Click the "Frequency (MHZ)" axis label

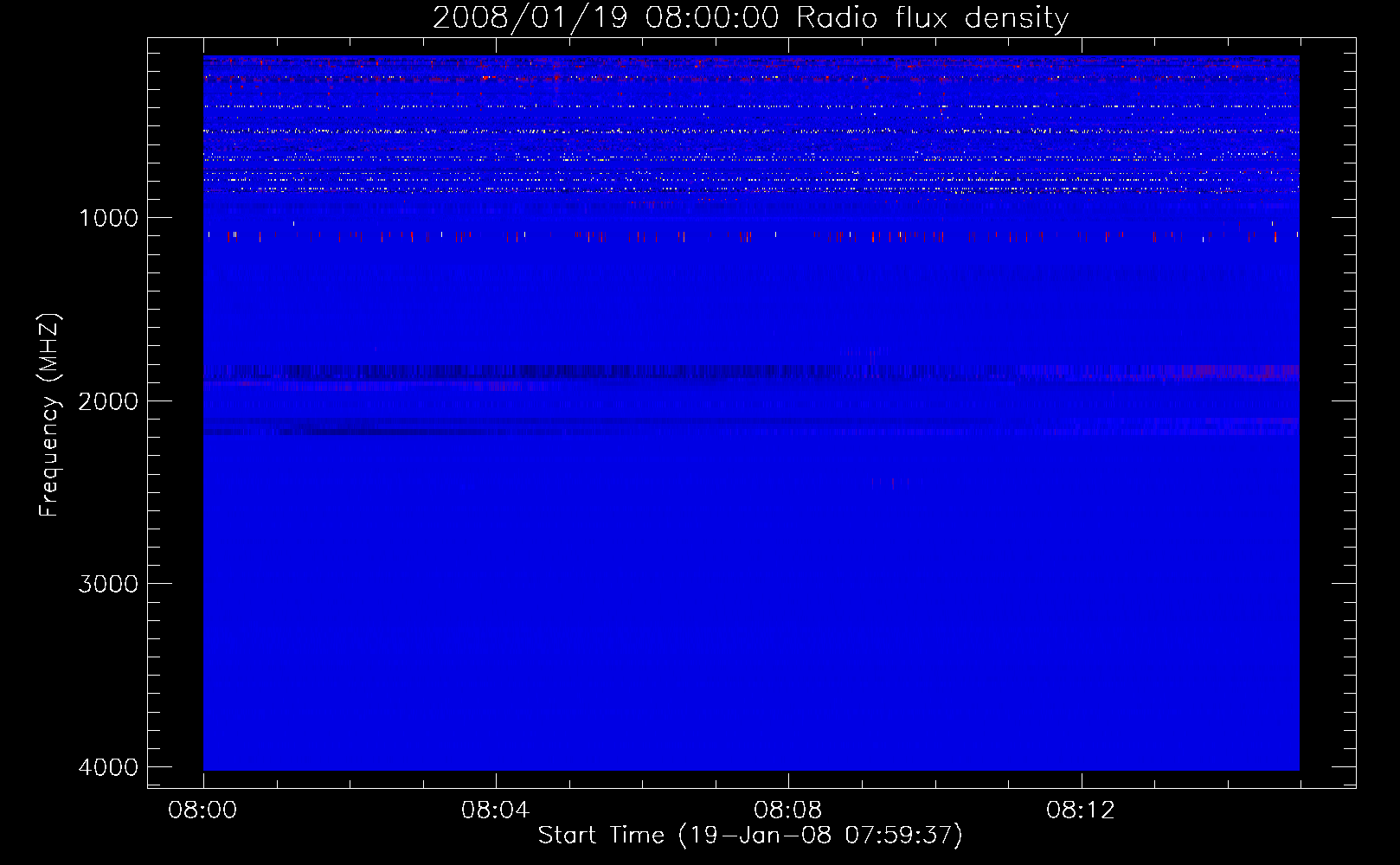(49, 415)
